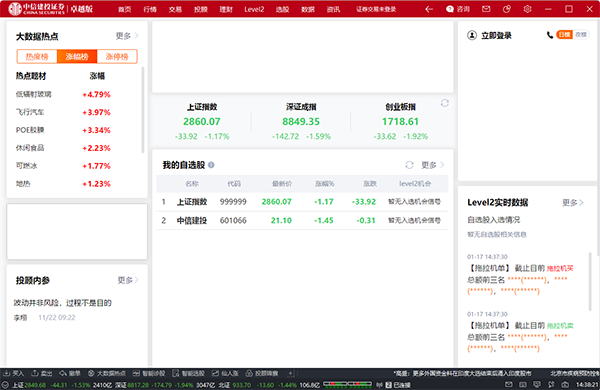This screenshot has width=600, height=390.
Task: Open the 资讯 menu
Action: (333, 9)
